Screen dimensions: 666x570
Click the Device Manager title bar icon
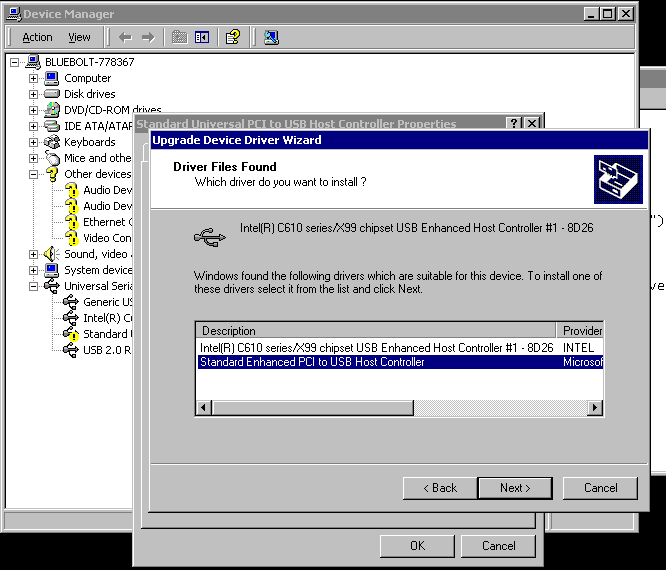[14, 14]
